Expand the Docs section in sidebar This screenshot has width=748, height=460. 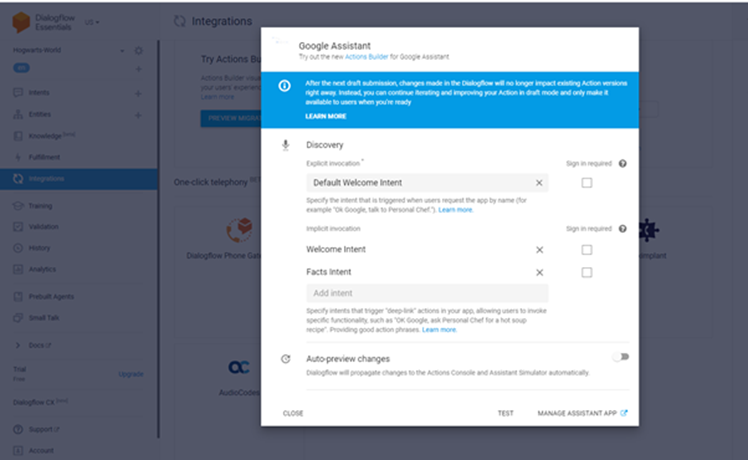[x=18, y=345]
